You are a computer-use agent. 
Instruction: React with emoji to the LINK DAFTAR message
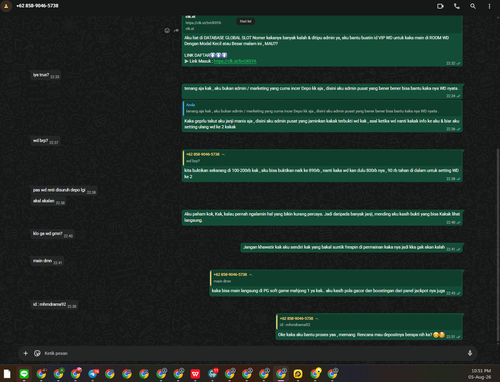167,31
